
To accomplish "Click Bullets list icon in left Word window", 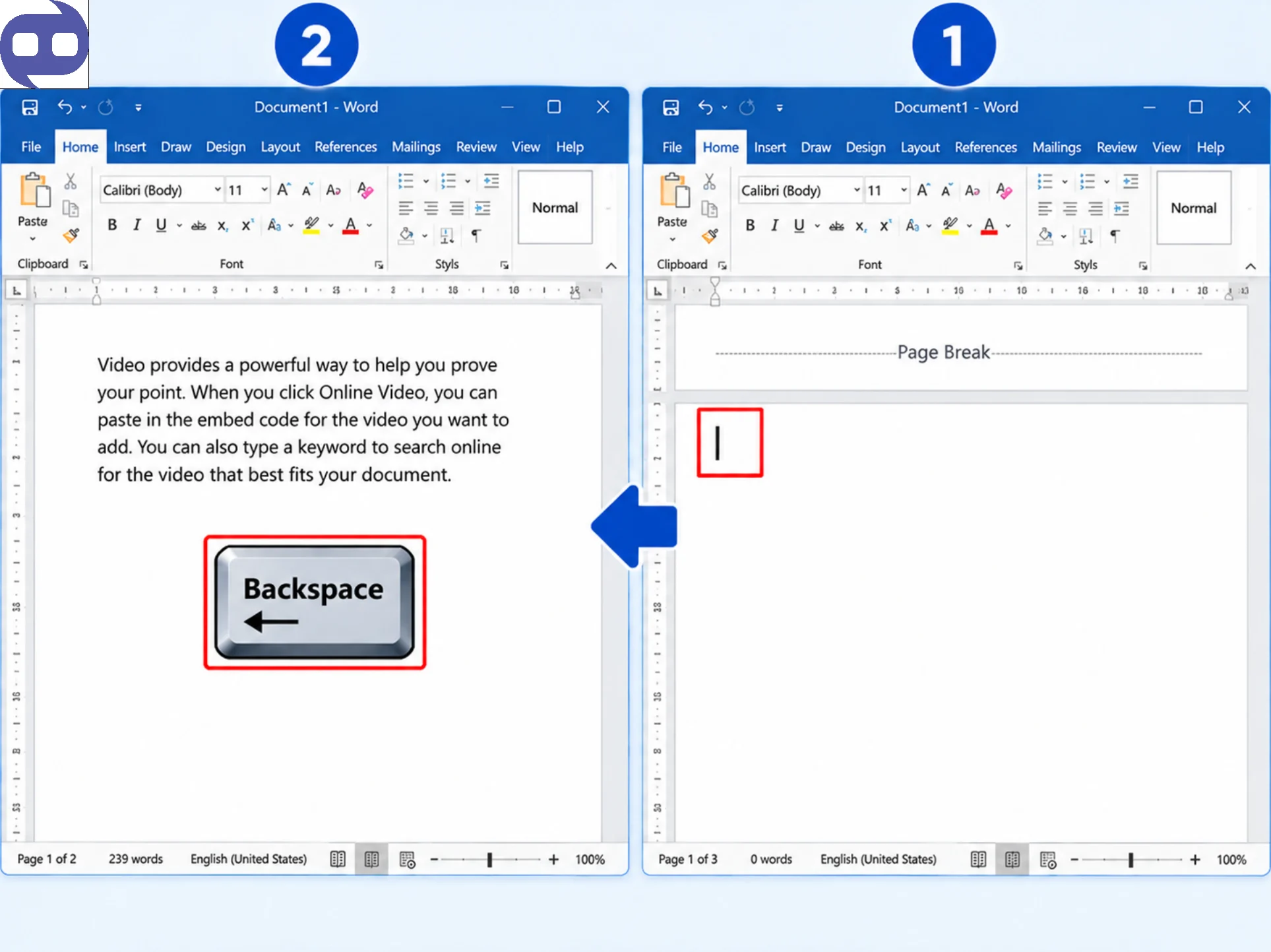I will (x=406, y=181).
